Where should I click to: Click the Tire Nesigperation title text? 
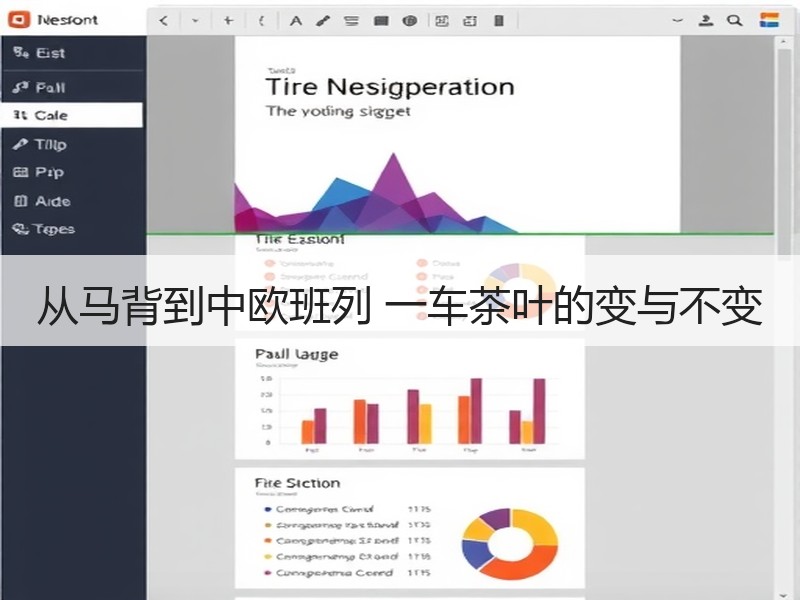pos(390,87)
